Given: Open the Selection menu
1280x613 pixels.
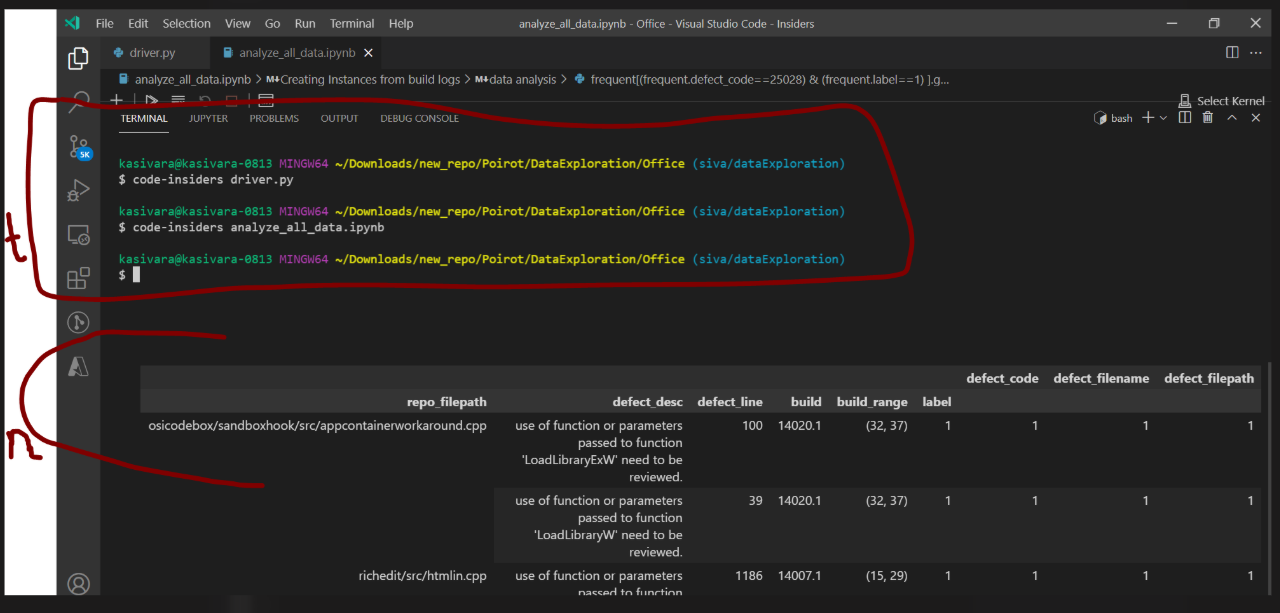Looking at the screenshot, I should click(x=186, y=23).
